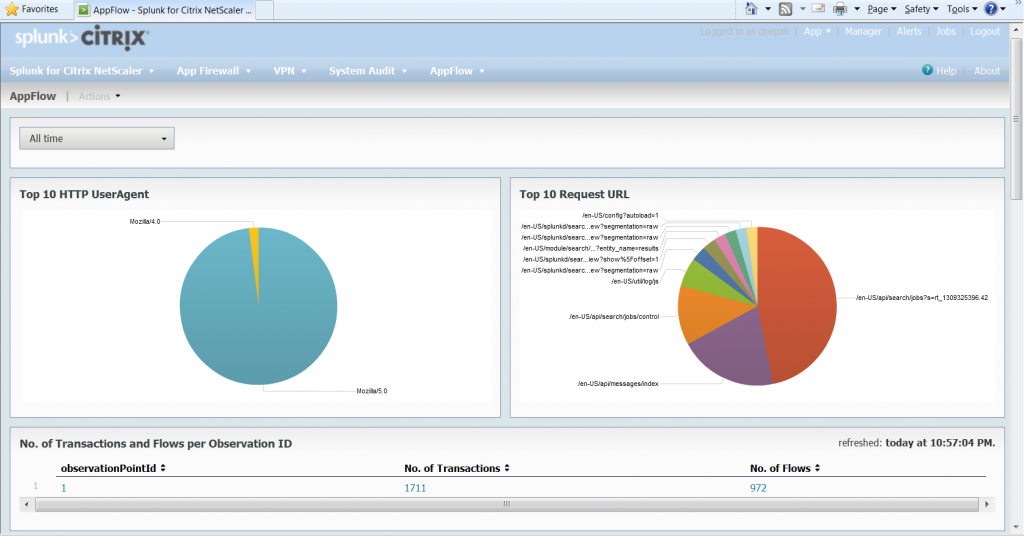Expand the Splunk for Citrix NetScaler menu
Image resolution: width=1024 pixels, height=536 pixels.
tap(82, 71)
